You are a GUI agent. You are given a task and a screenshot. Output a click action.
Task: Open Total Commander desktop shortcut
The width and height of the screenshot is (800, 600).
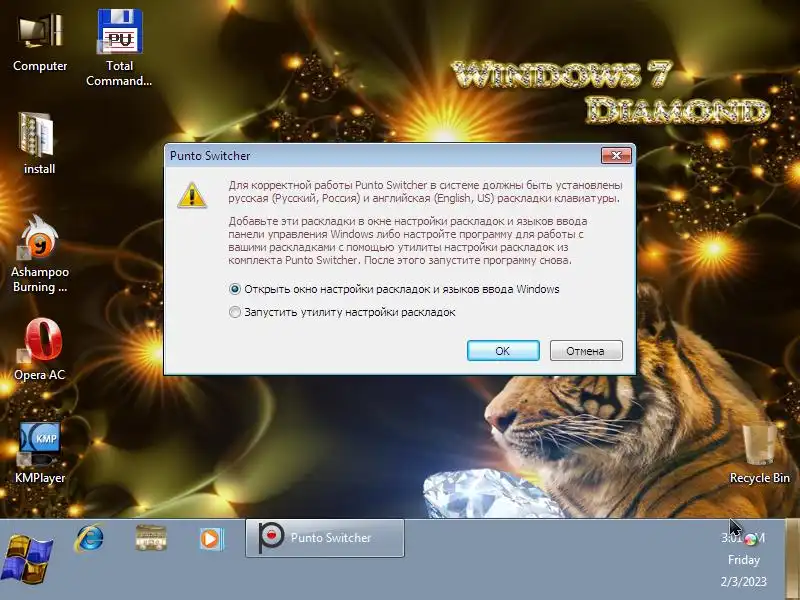click(x=119, y=48)
